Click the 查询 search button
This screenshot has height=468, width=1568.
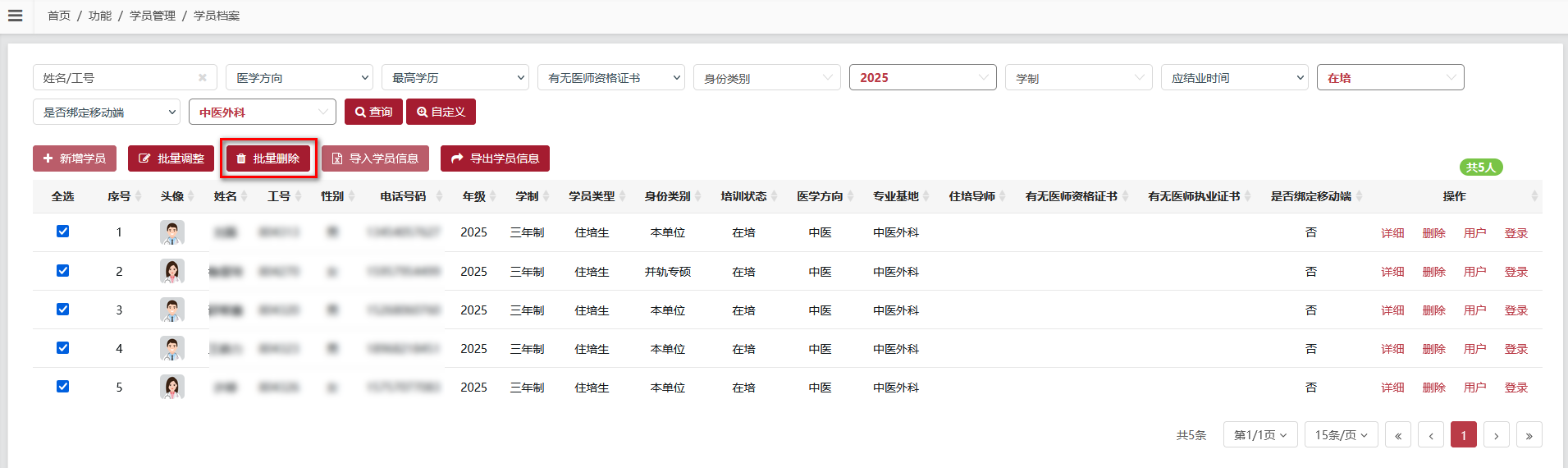(x=373, y=112)
